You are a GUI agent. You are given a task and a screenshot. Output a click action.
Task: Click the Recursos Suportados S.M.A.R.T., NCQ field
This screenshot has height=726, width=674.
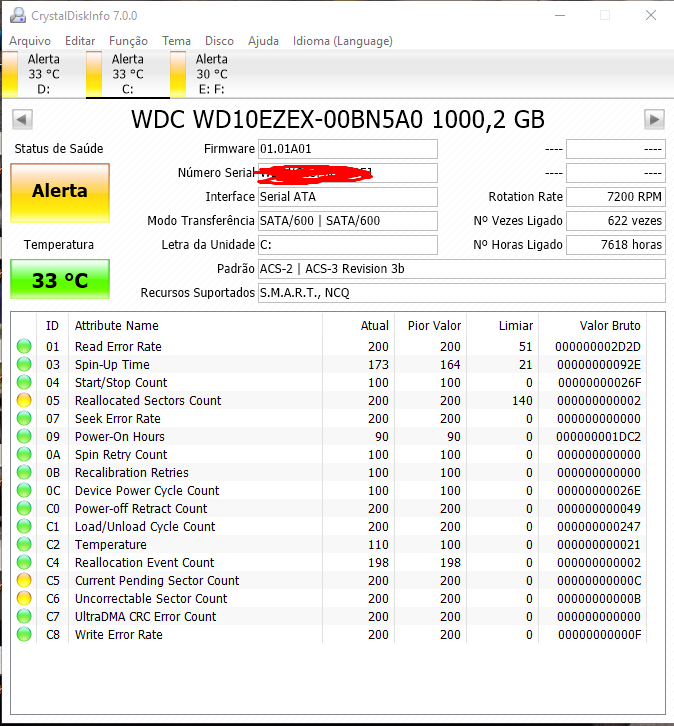462,293
